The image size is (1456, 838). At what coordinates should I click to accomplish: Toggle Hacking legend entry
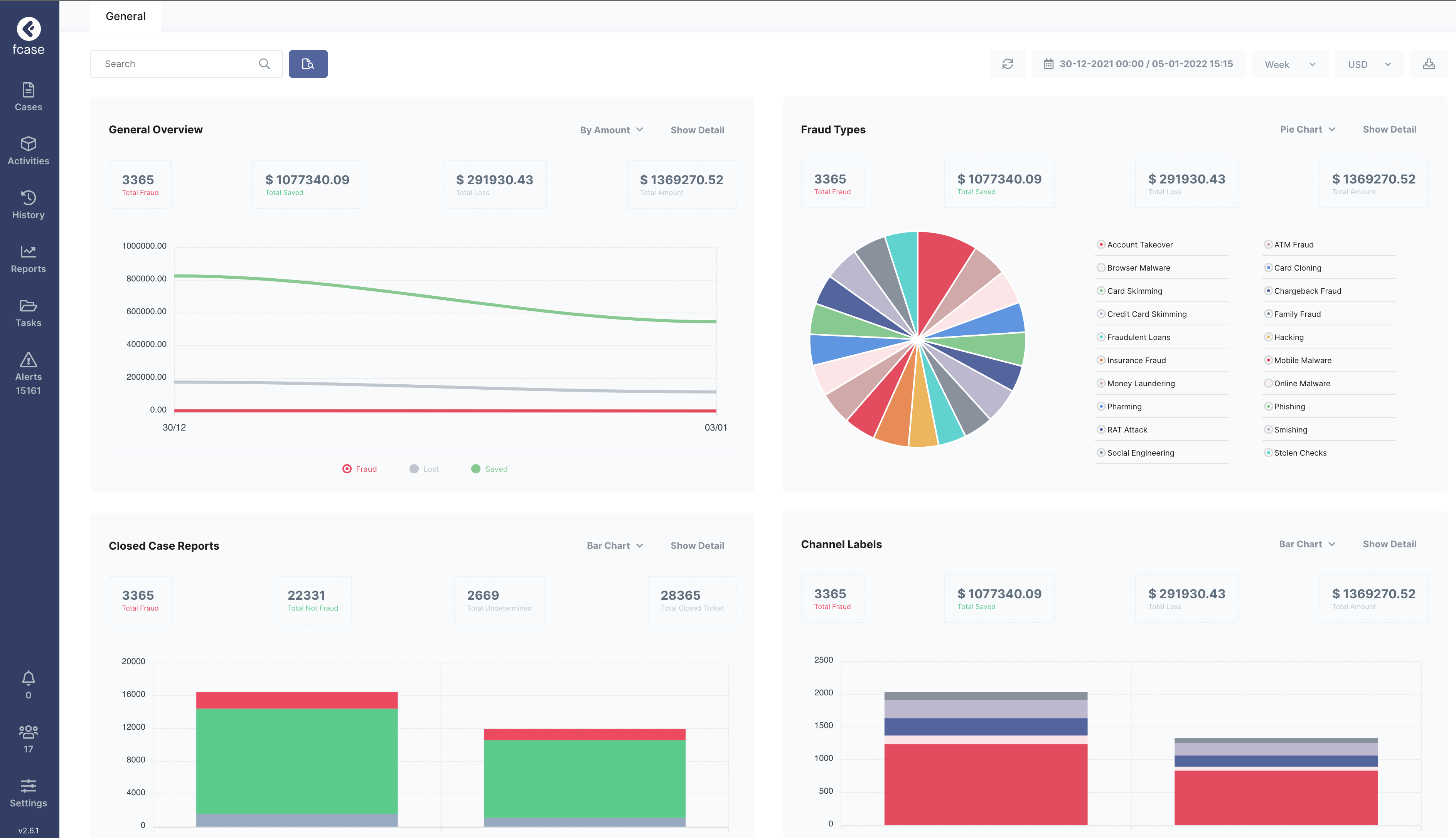pyautogui.click(x=1284, y=337)
